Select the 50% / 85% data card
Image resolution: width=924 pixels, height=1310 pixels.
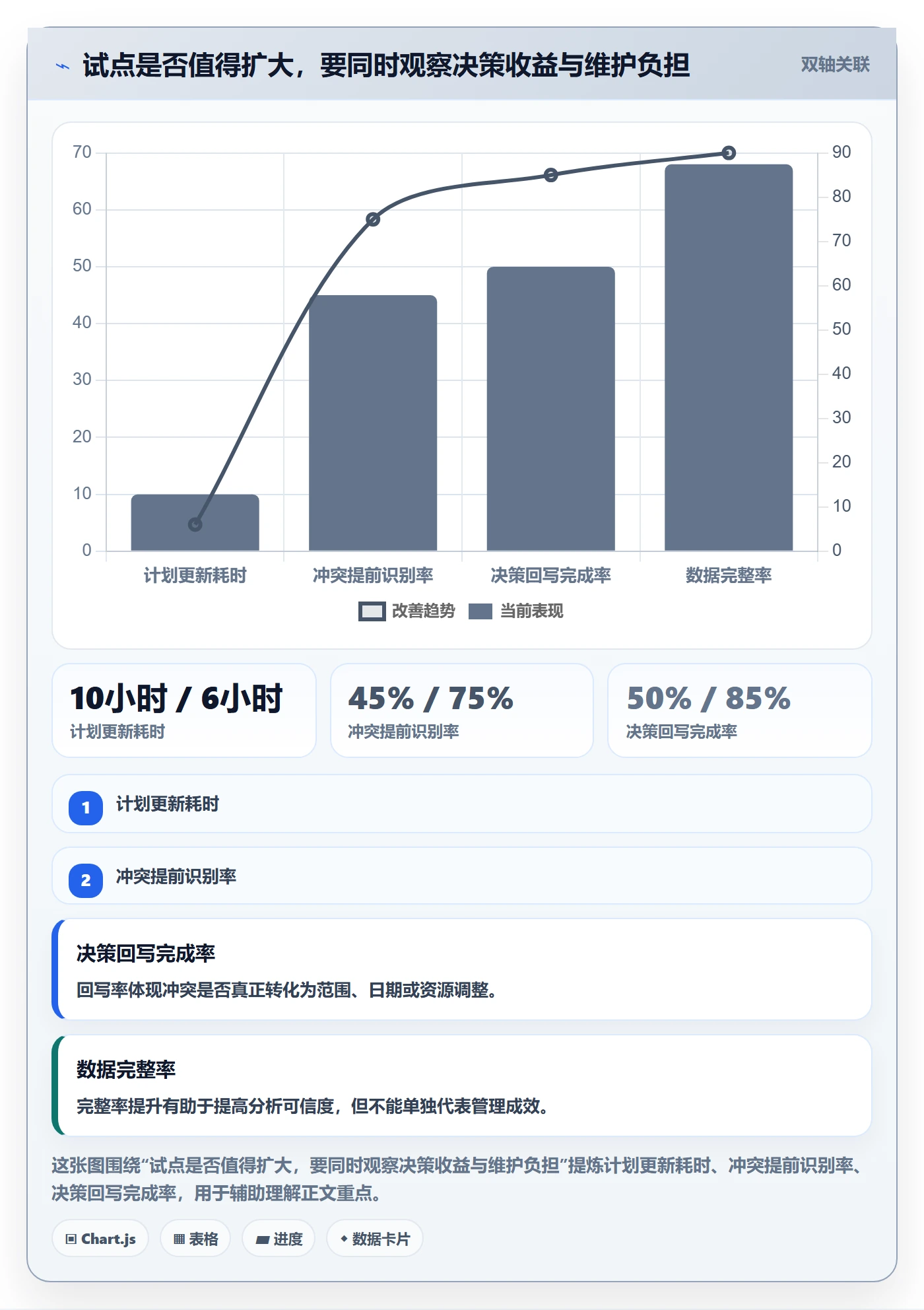click(x=740, y=710)
